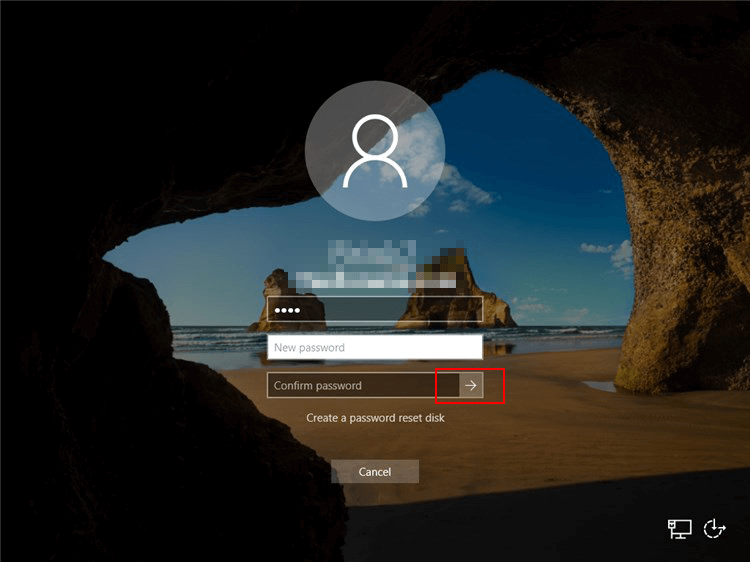The width and height of the screenshot is (750, 562).
Task: Open the Create a password reset disk link
Action: click(x=375, y=418)
